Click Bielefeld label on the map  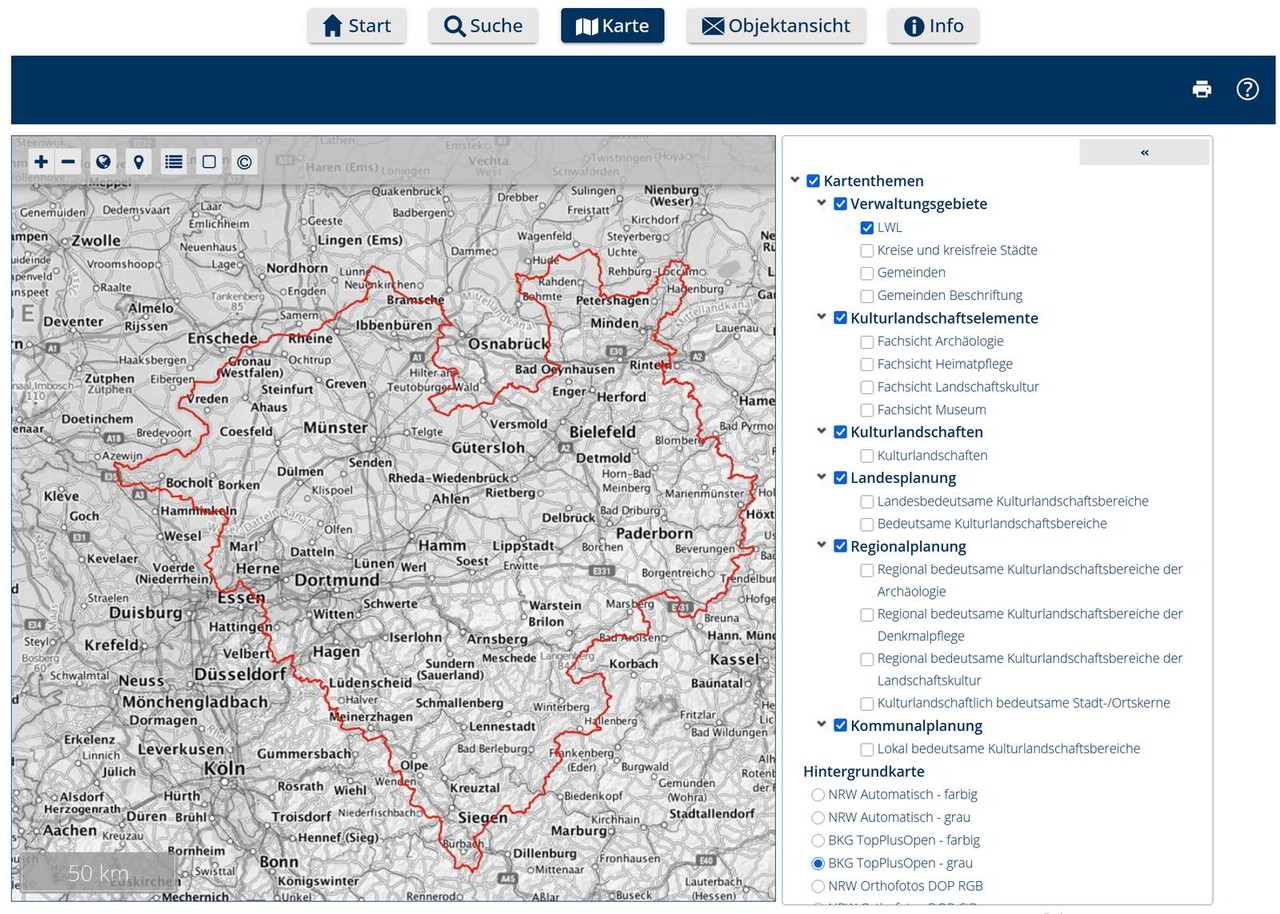(602, 432)
